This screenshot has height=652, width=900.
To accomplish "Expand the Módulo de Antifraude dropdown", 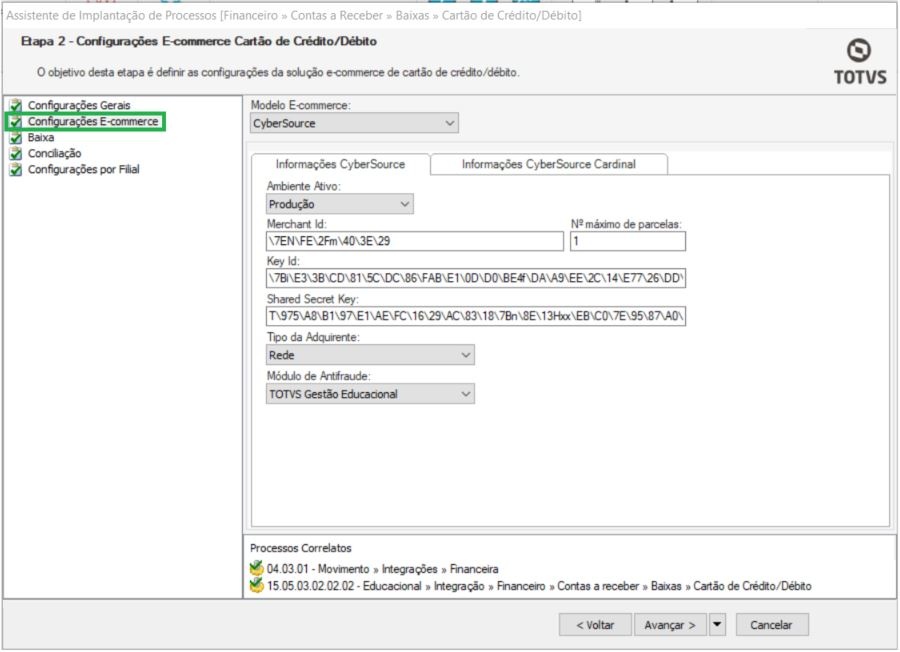I will pyautogui.click(x=370, y=394).
